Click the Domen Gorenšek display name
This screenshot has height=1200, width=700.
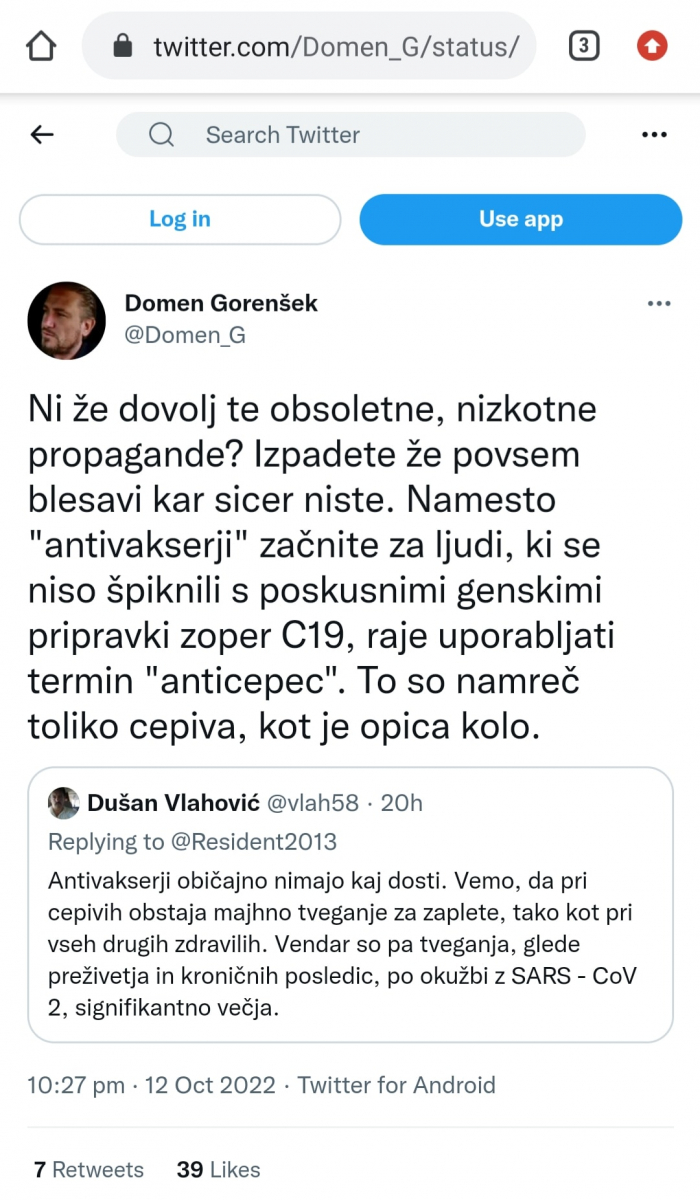point(220,303)
